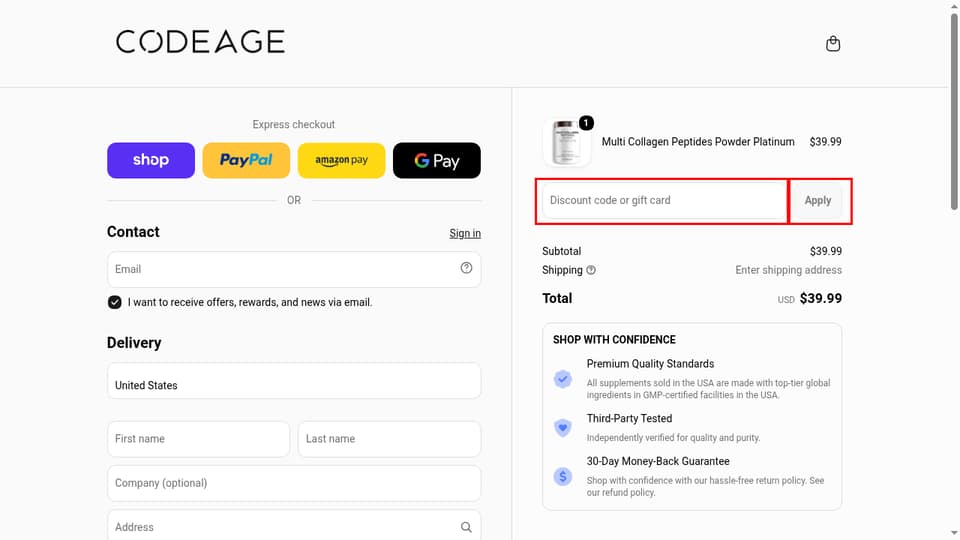Screen dimensions: 960x540
Task: Focus the Company (optional) field
Action: click(294, 483)
